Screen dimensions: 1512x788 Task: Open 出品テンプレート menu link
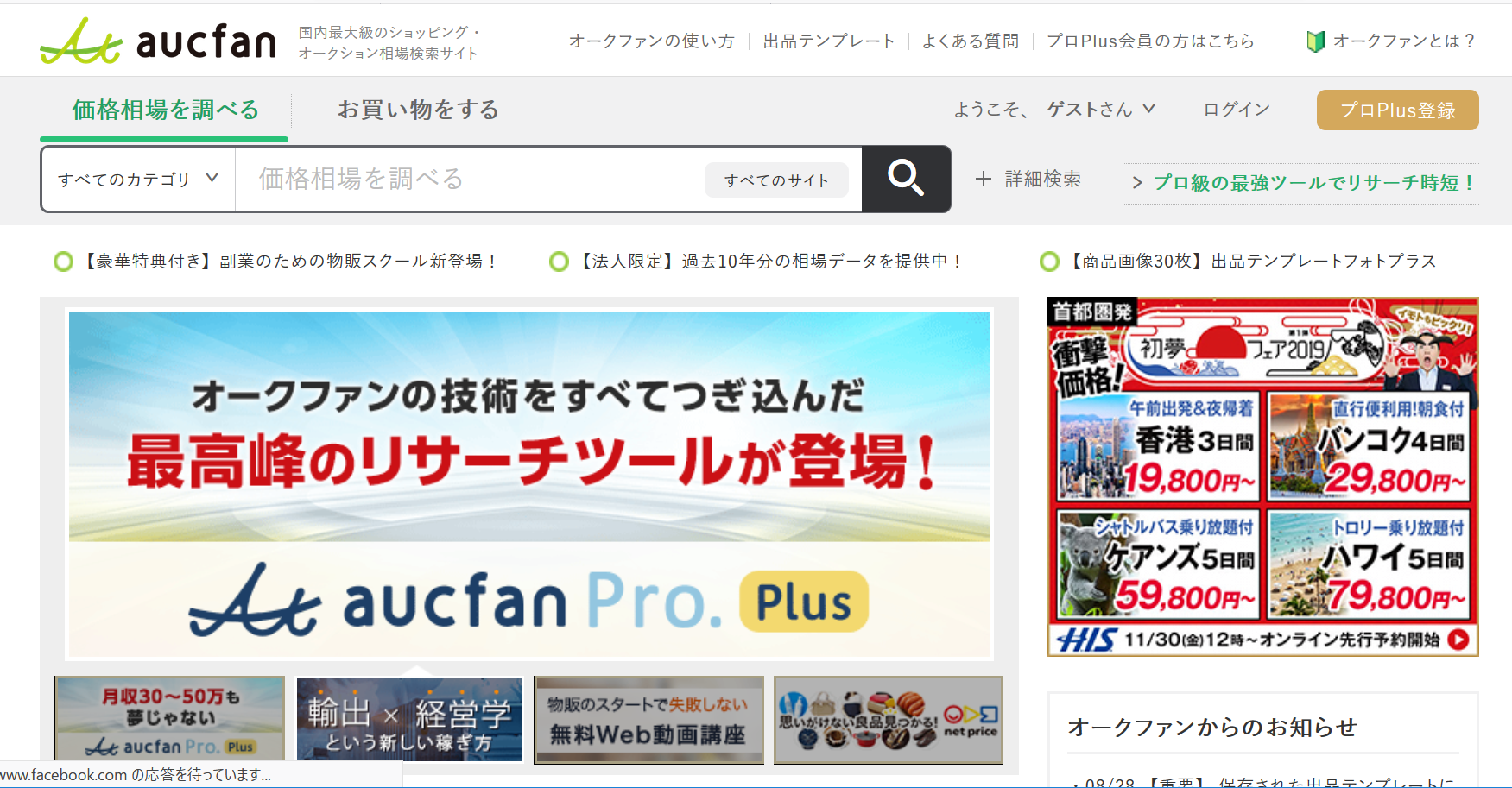pos(829,41)
